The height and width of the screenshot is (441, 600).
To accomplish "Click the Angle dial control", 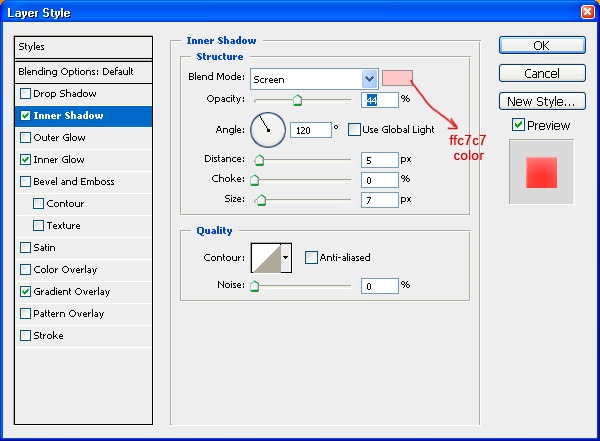I will (x=268, y=130).
